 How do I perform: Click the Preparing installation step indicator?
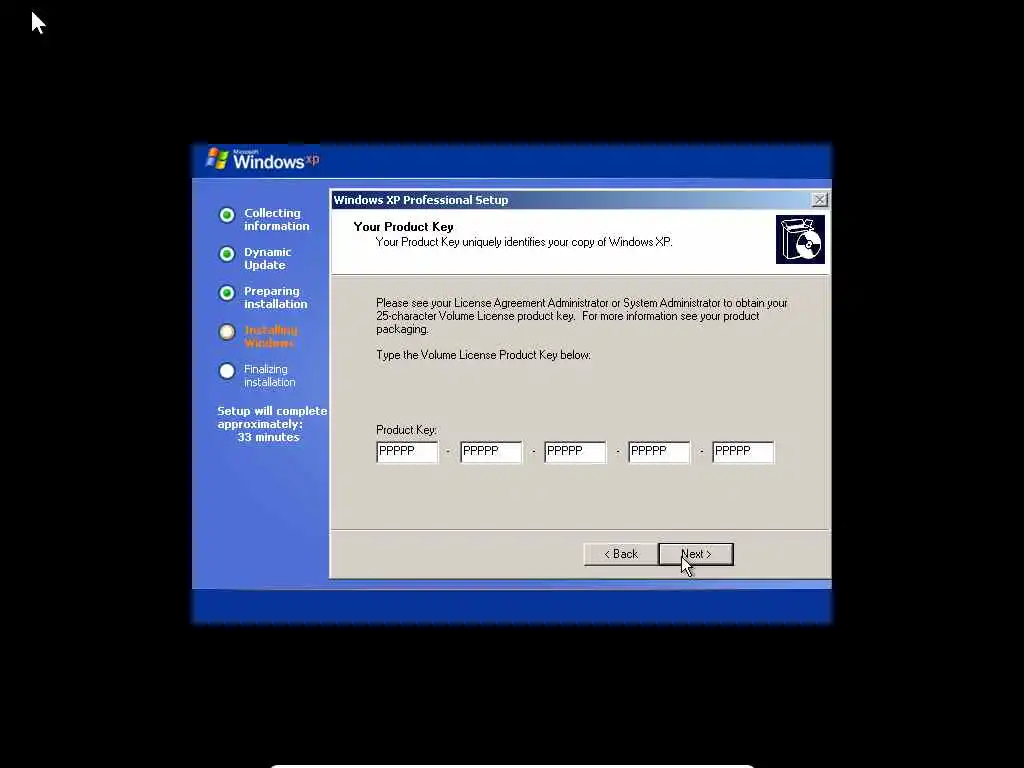point(227,293)
